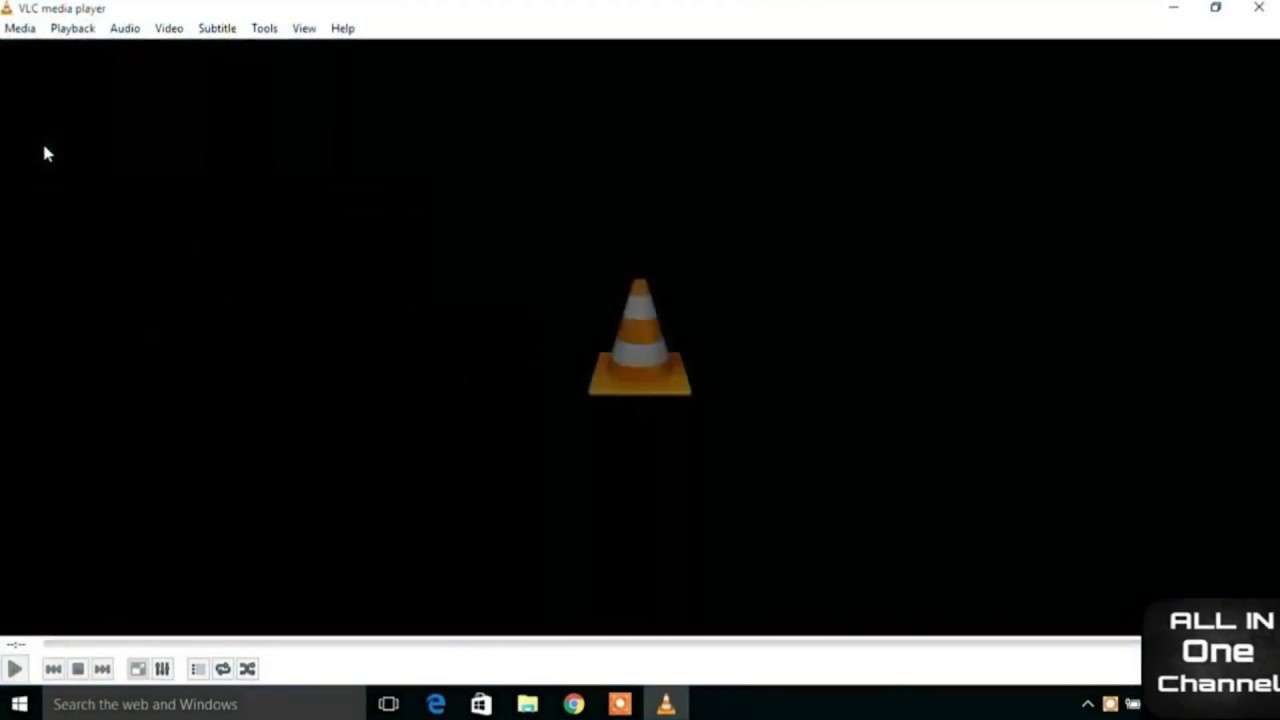The width and height of the screenshot is (1280, 720).
Task: Open File Explorer from taskbar
Action: tap(527, 704)
